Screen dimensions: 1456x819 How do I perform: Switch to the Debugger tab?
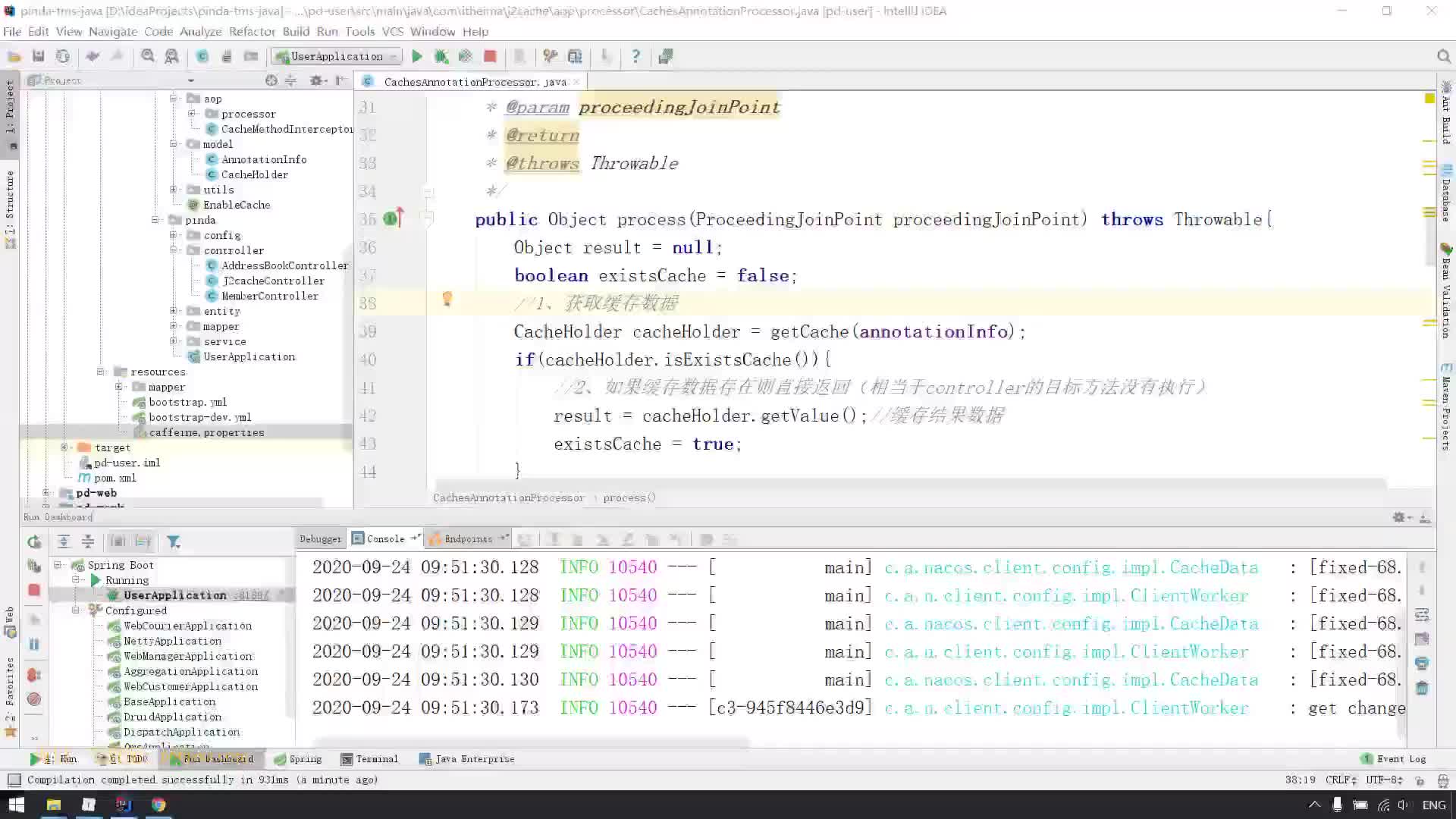tap(320, 539)
